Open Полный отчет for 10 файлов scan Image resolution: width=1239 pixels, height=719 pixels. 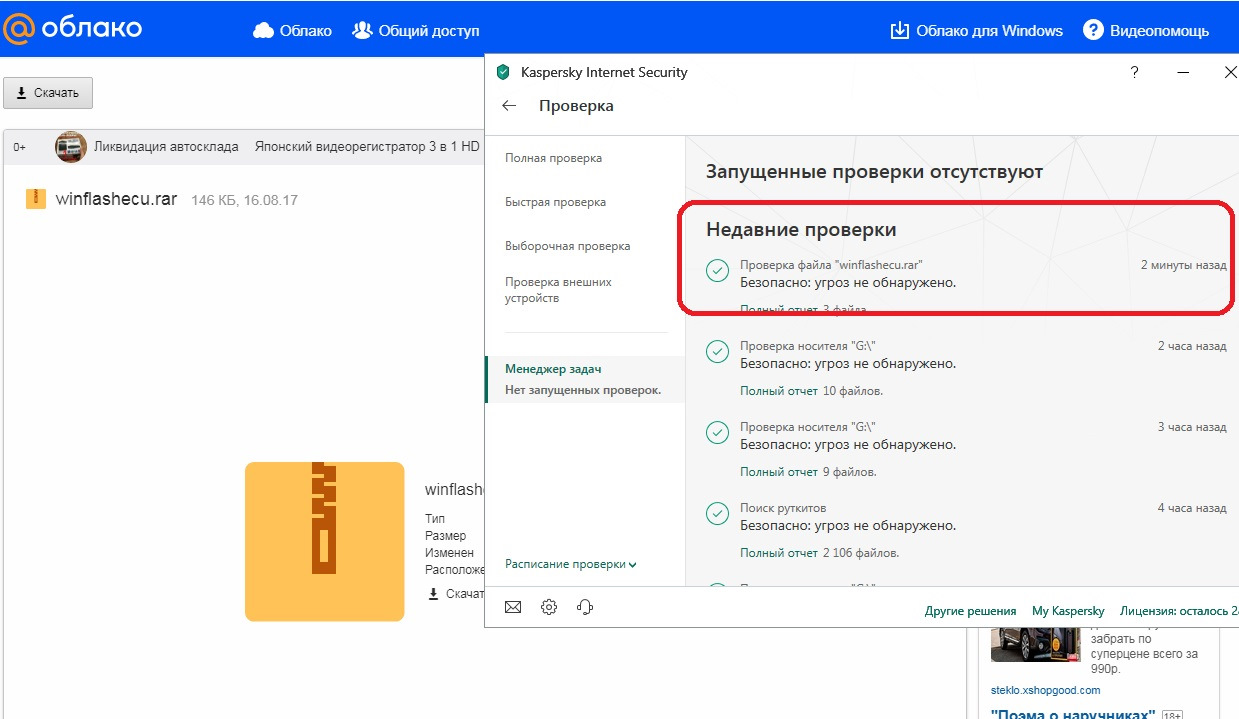pos(779,390)
